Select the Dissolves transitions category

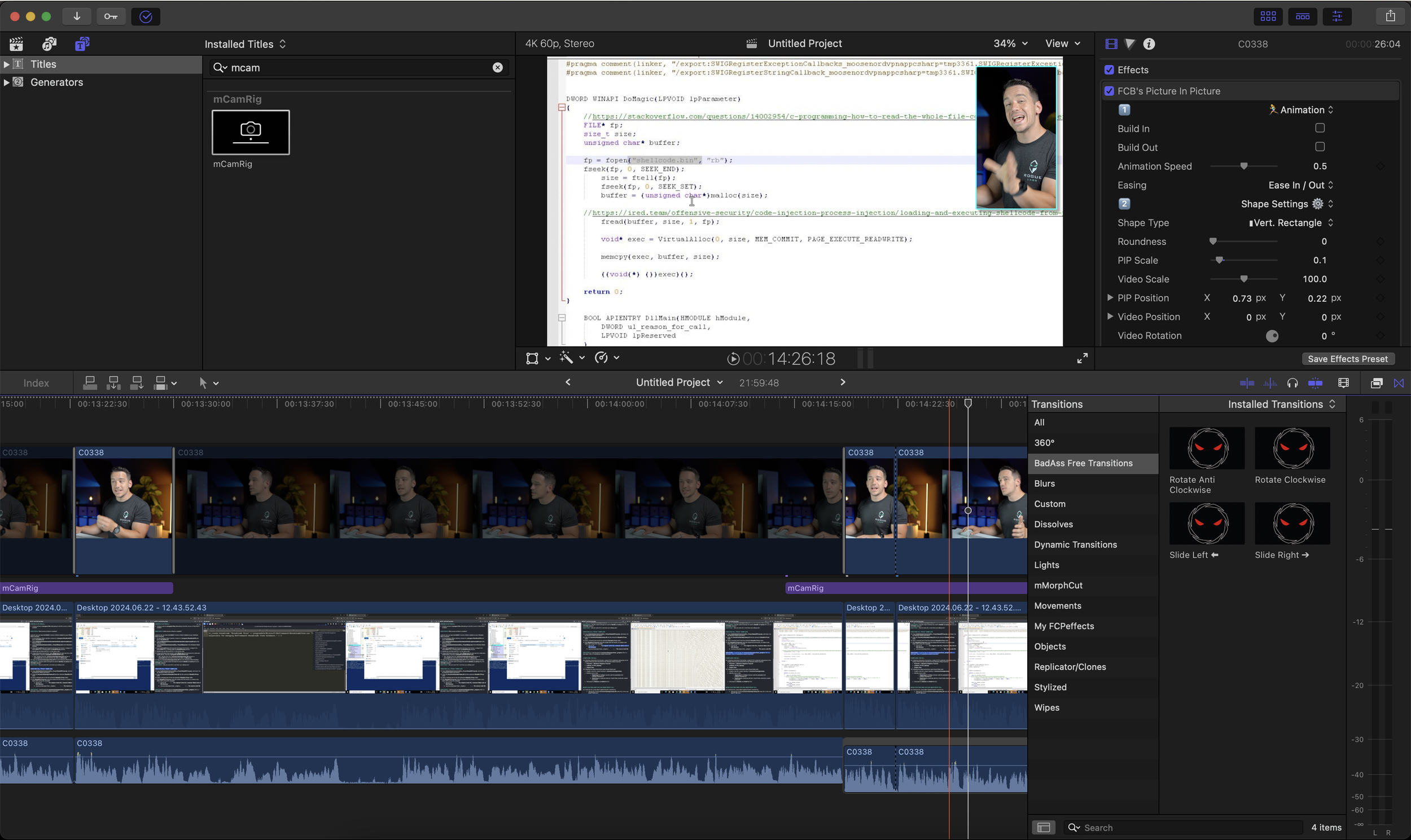click(1053, 524)
